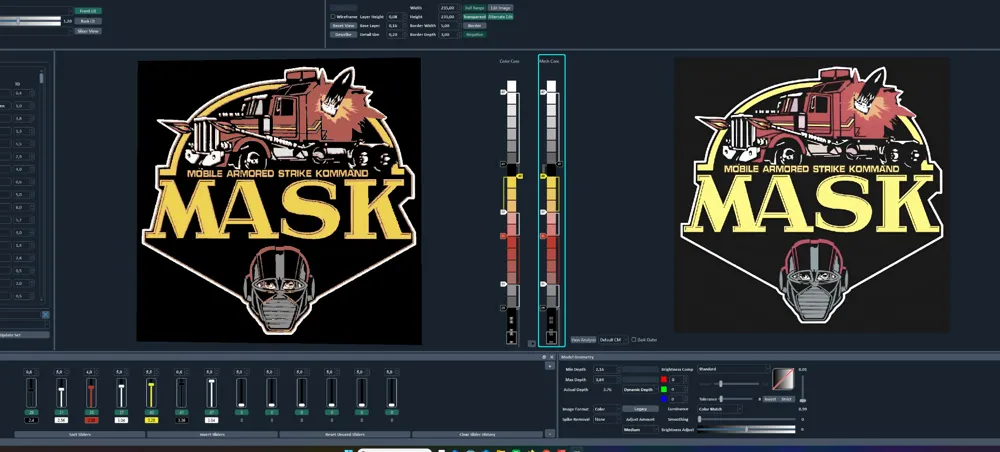Click the first black filament slider
The width and height of the screenshot is (1000, 452).
click(x=31, y=393)
